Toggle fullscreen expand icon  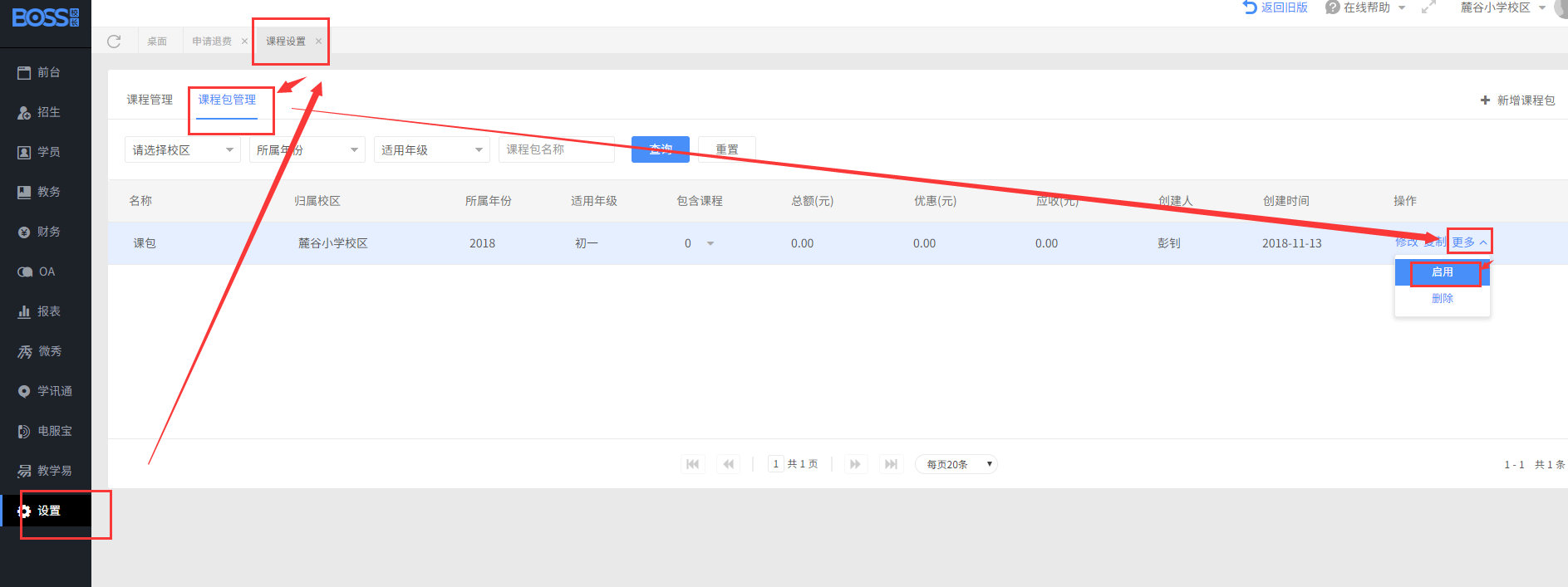click(x=1428, y=7)
